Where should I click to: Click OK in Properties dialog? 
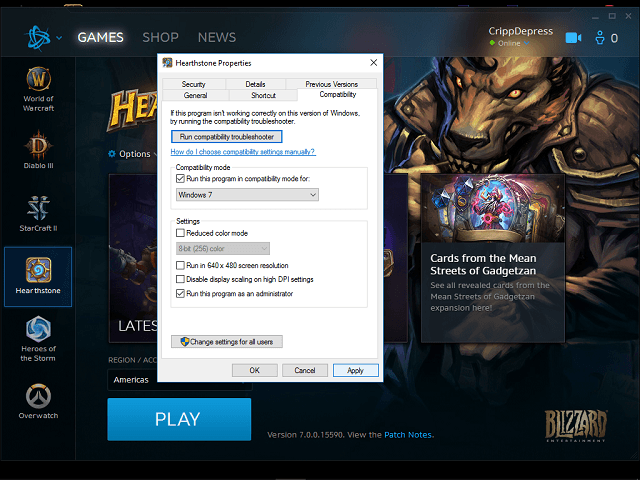(x=255, y=370)
